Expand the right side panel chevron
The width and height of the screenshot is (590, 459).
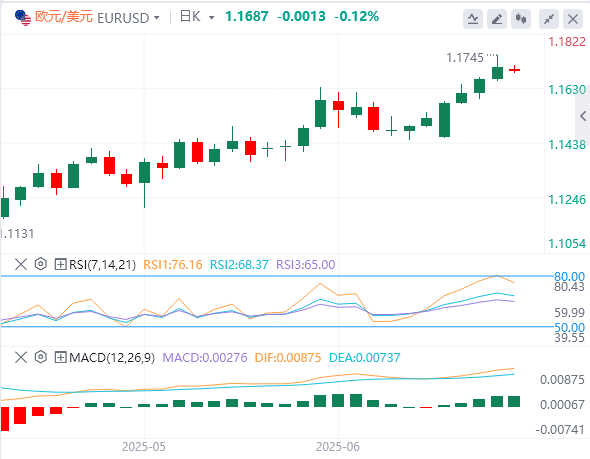[x=583, y=116]
